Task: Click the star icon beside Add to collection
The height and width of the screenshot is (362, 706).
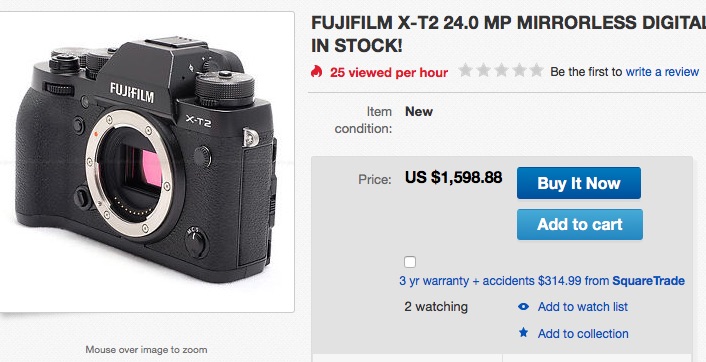Action: click(523, 333)
